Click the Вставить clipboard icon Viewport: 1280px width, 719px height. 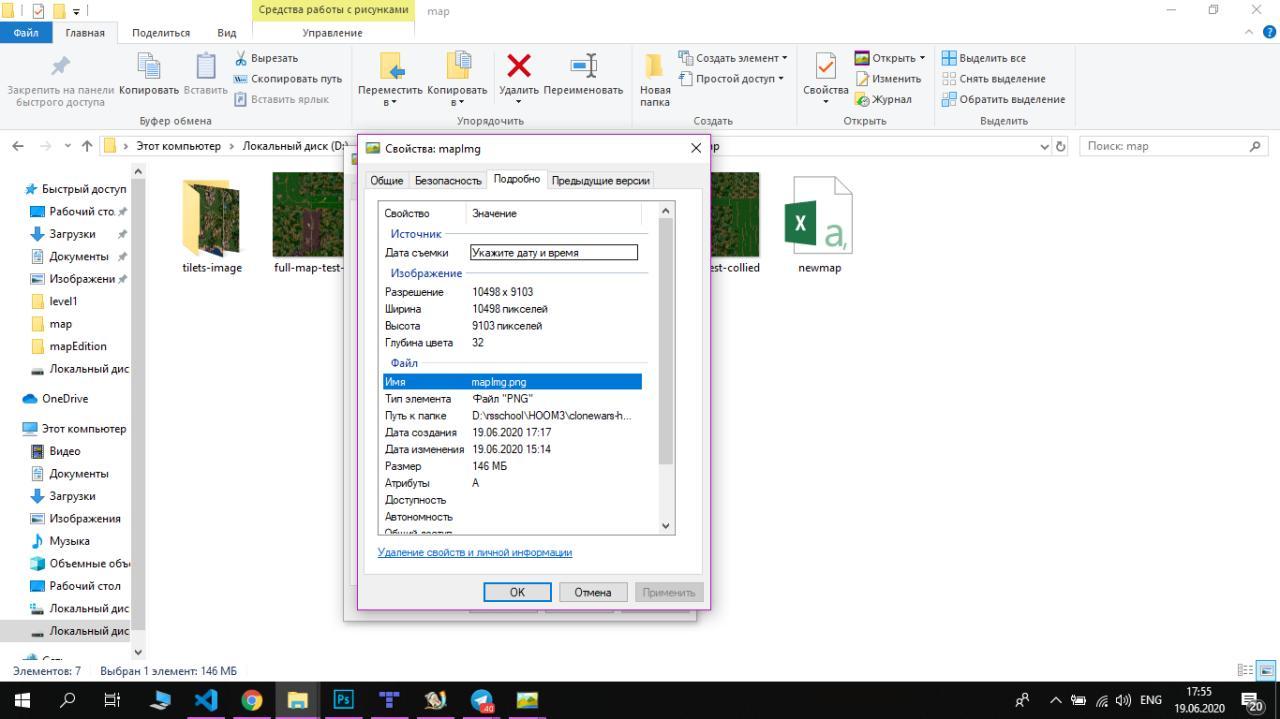(x=205, y=66)
